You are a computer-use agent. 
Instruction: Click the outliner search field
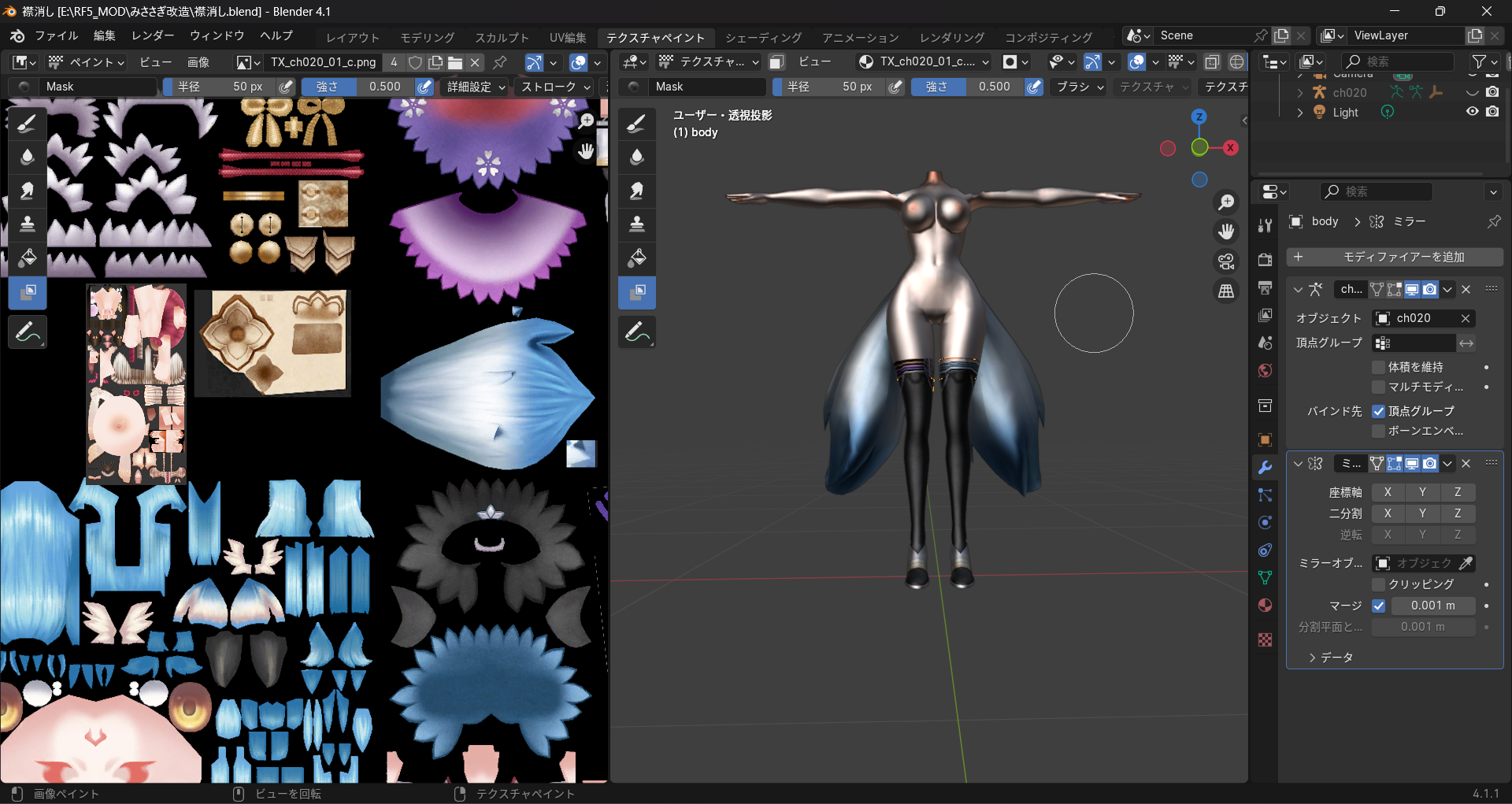pyautogui.click(x=1396, y=61)
